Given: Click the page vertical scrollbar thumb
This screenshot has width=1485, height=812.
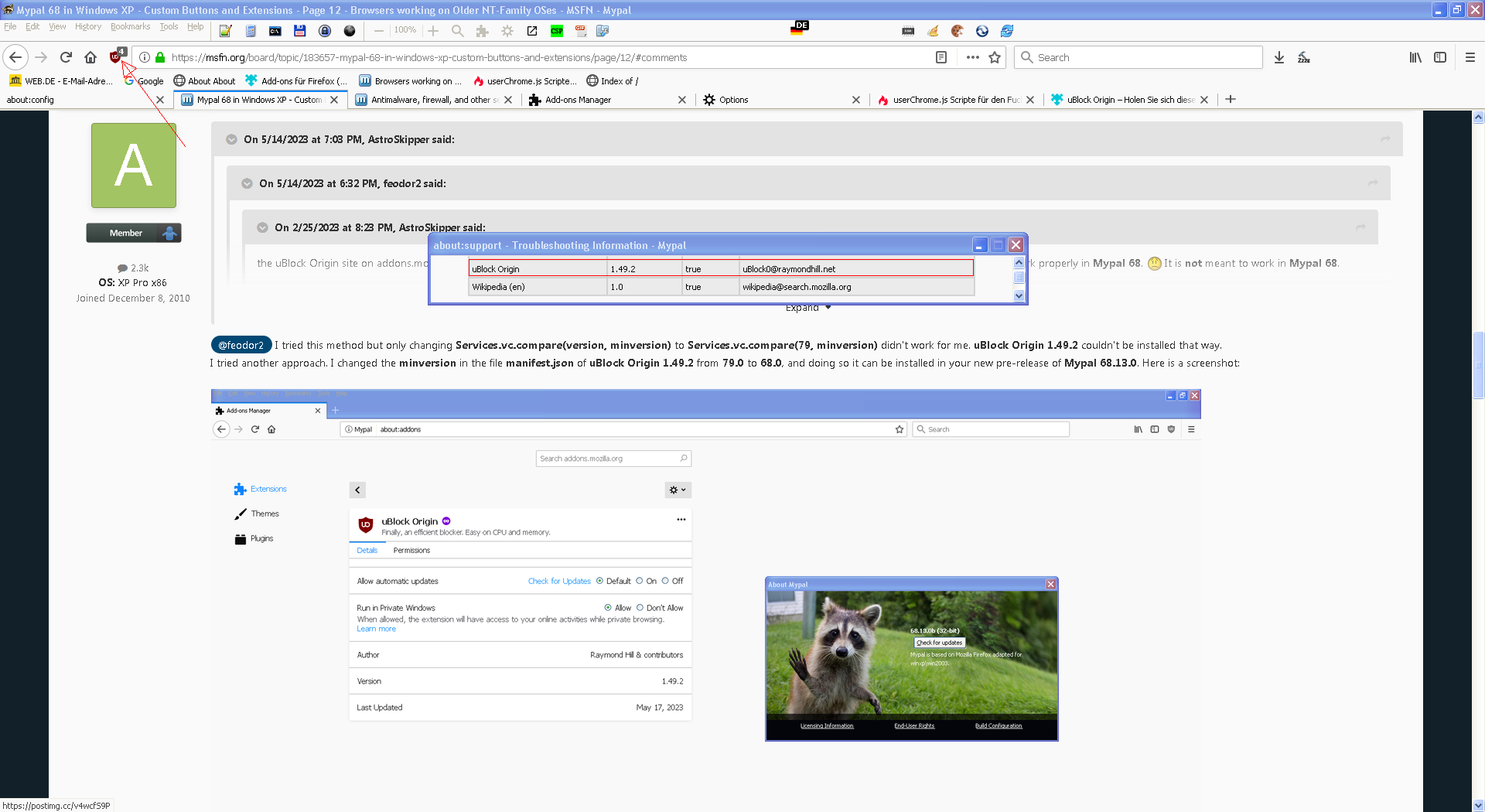Looking at the screenshot, I should click(x=1478, y=363).
